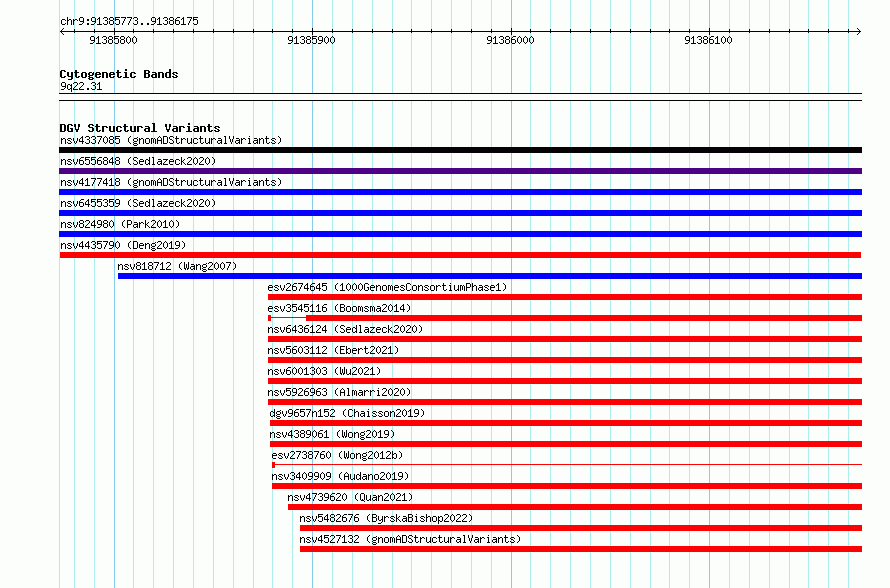Viewport: 890px width, 588px height.
Task: Select nsv4389061 (Wong2019) label
Action: pos(332,434)
